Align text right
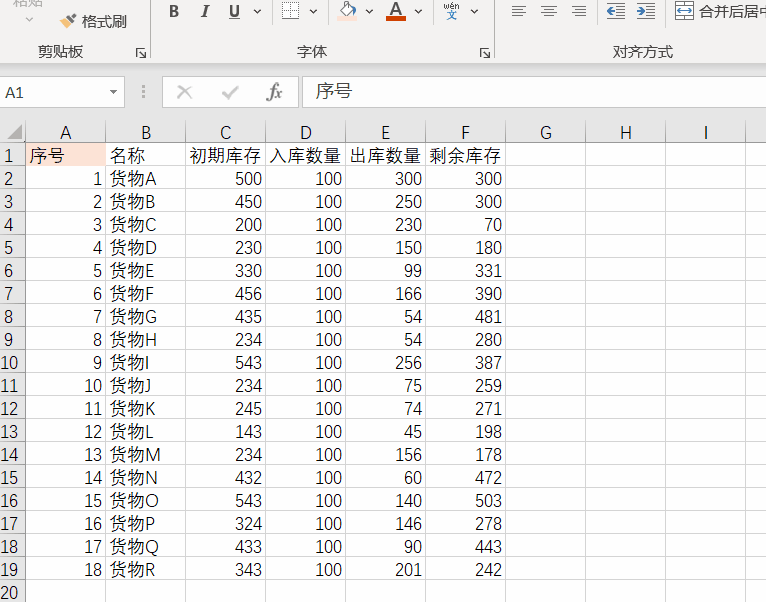 [579, 11]
